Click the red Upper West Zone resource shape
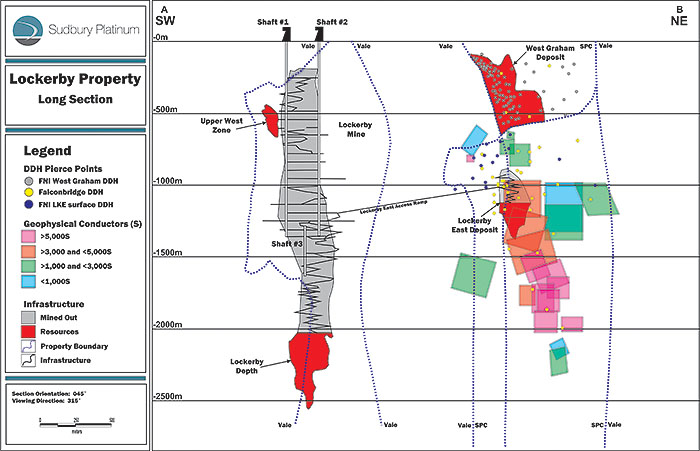Viewport: 700px width, 451px height. [x=271, y=121]
